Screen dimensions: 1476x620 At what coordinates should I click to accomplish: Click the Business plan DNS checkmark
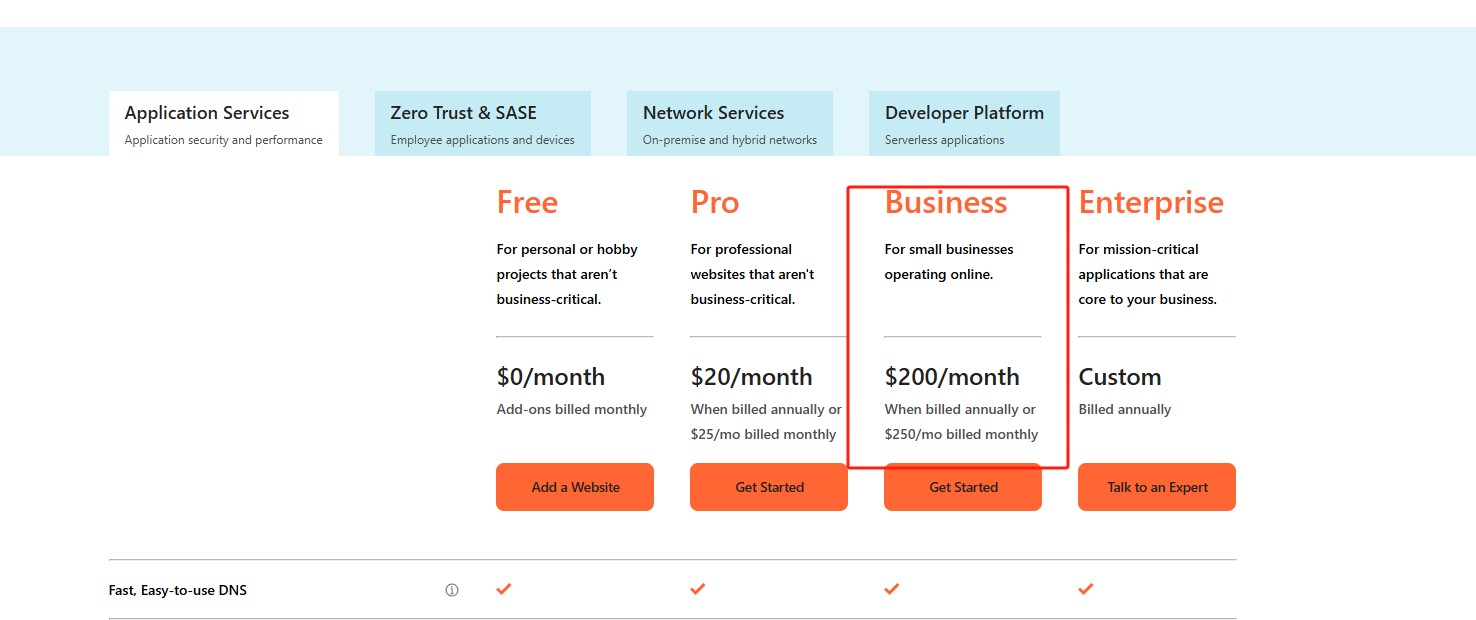892,589
